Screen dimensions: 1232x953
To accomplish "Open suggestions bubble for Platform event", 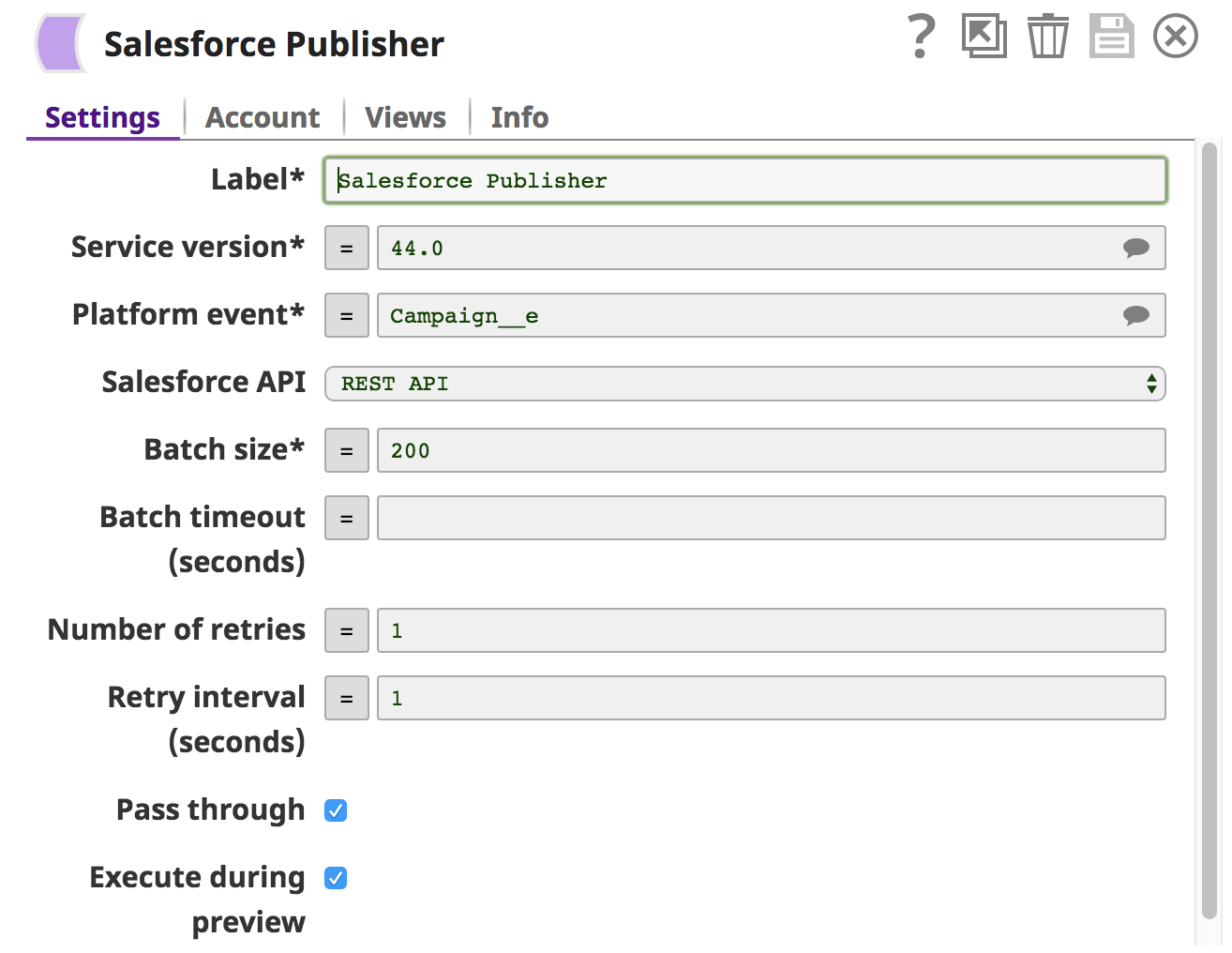I will [1135, 315].
